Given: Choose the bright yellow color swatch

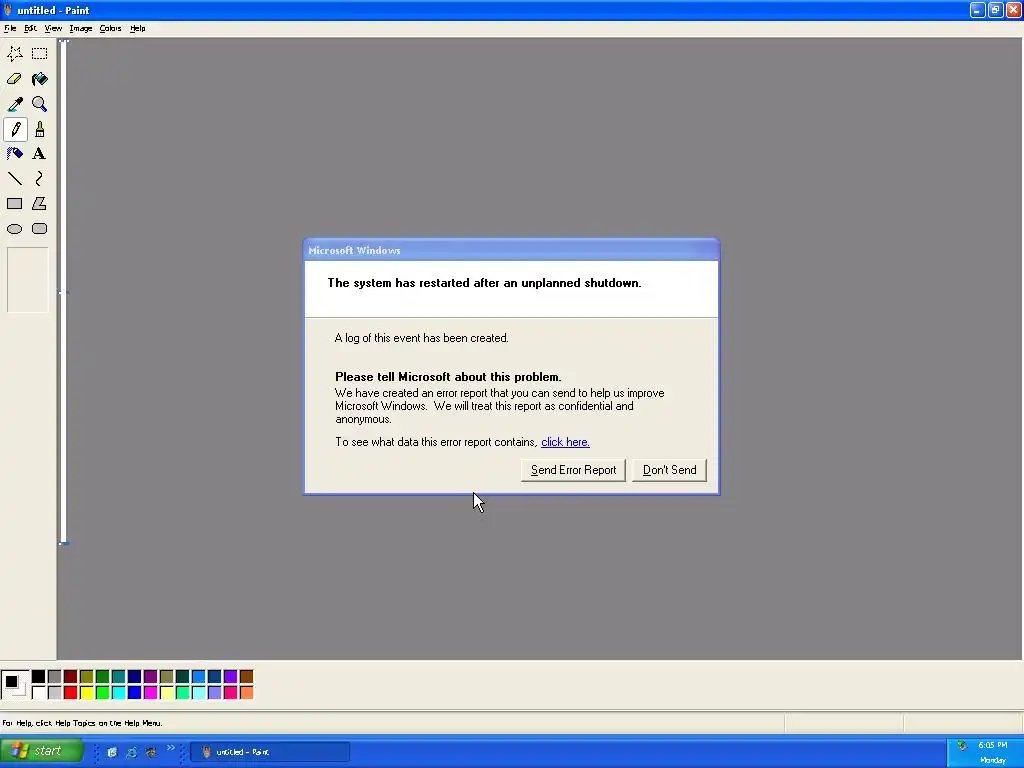Looking at the screenshot, I should pyautogui.click(x=86, y=692).
